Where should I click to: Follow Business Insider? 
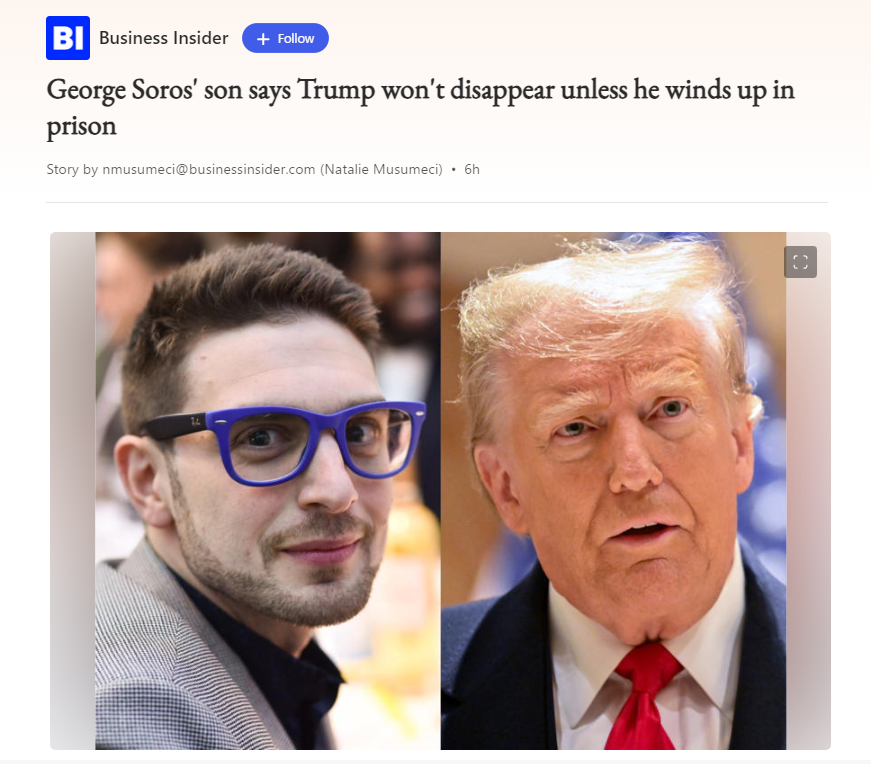(285, 38)
